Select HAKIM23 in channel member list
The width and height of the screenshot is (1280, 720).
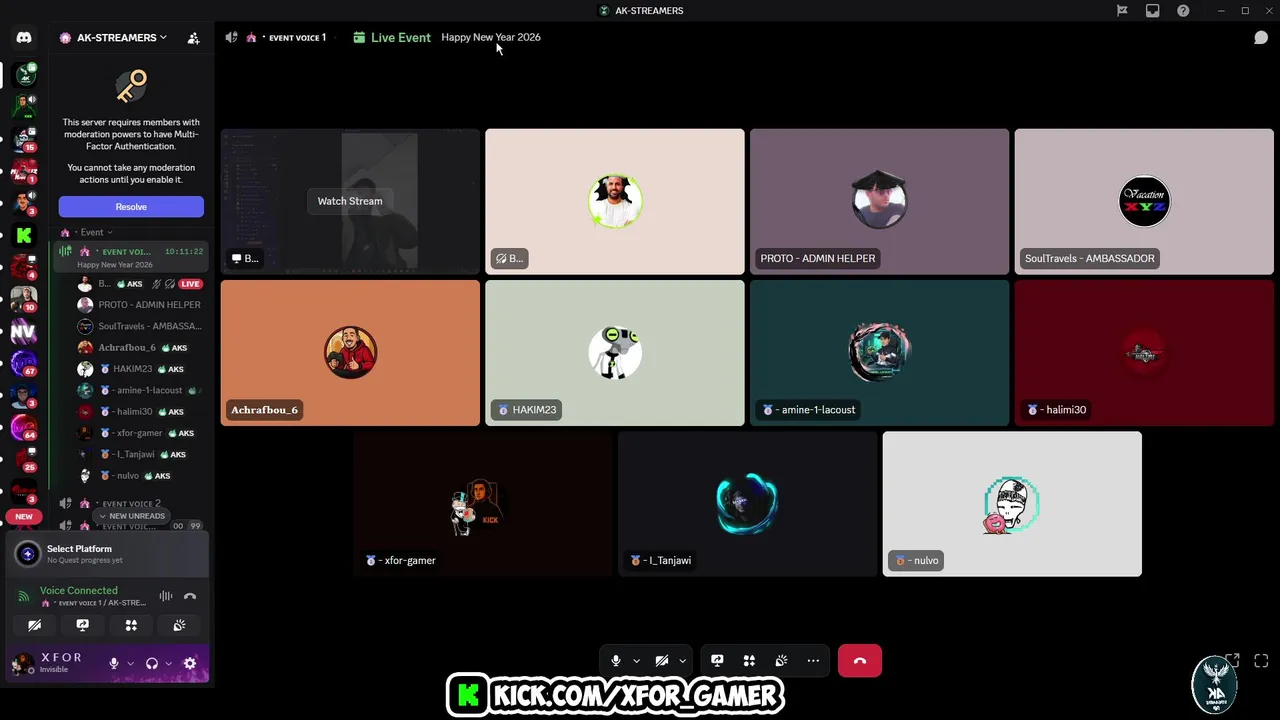click(140, 369)
